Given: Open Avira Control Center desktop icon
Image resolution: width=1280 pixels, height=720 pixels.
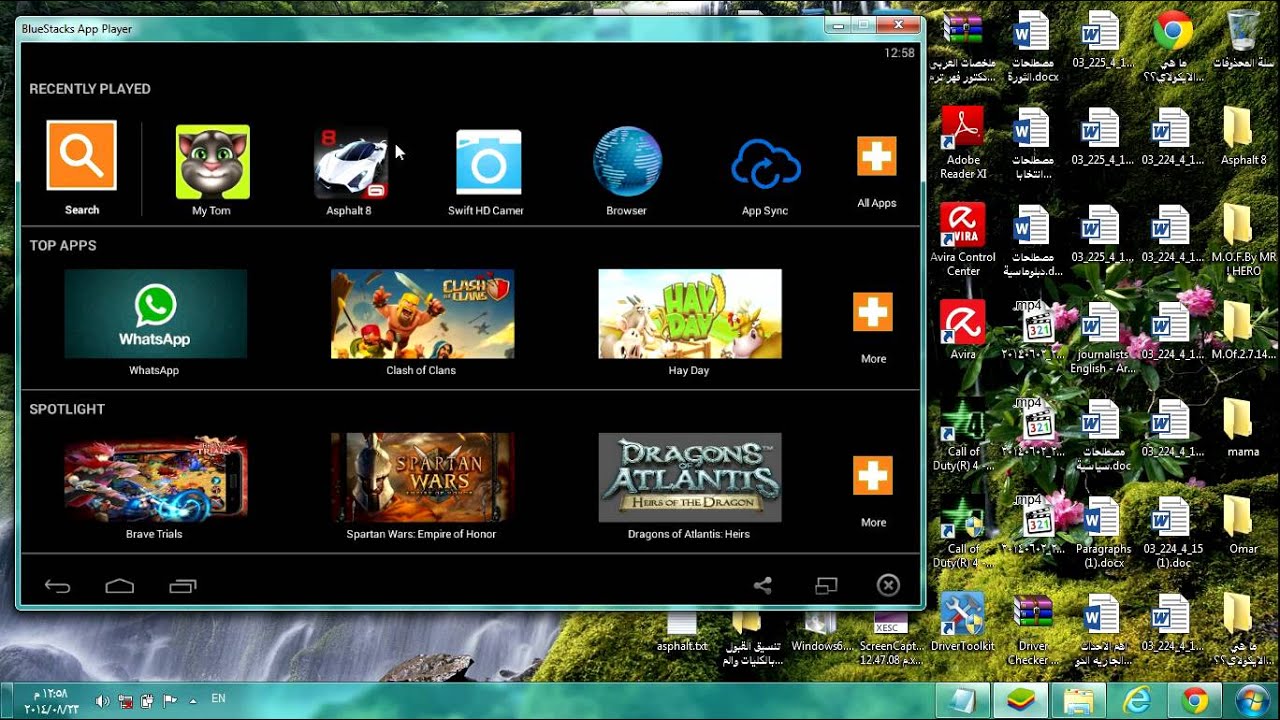Looking at the screenshot, I should click(963, 240).
